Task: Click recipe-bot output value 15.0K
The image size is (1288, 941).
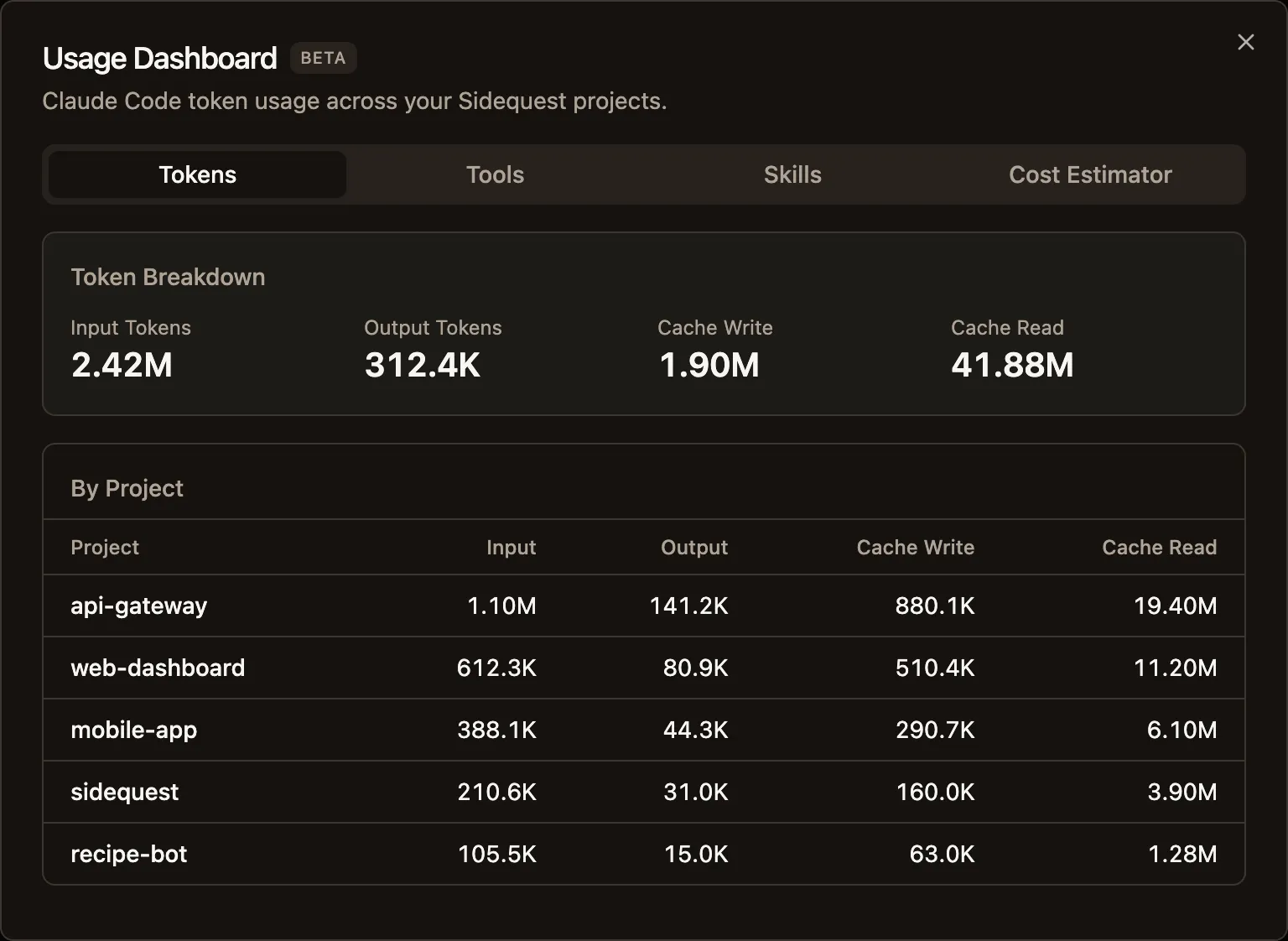Action: coord(695,854)
